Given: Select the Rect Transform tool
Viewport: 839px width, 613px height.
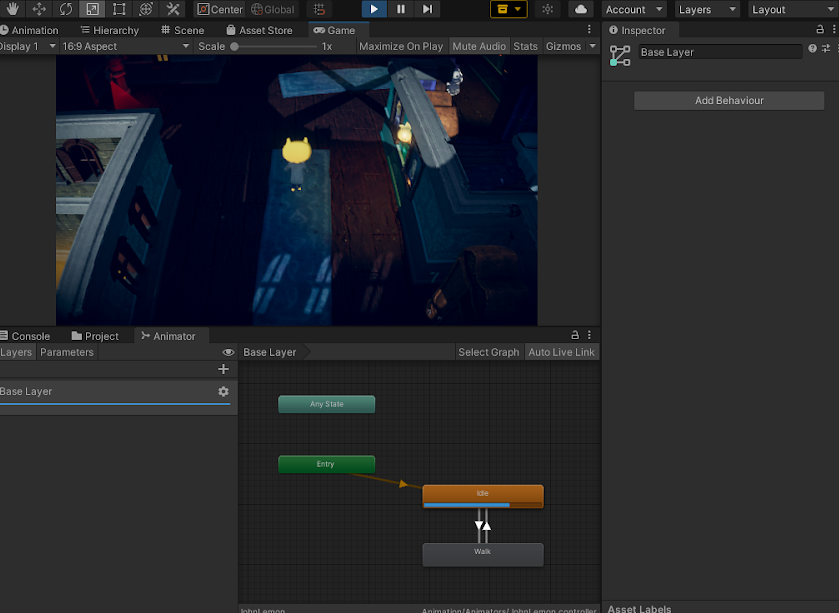Looking at the screenshot, I should tap(119, 9).
